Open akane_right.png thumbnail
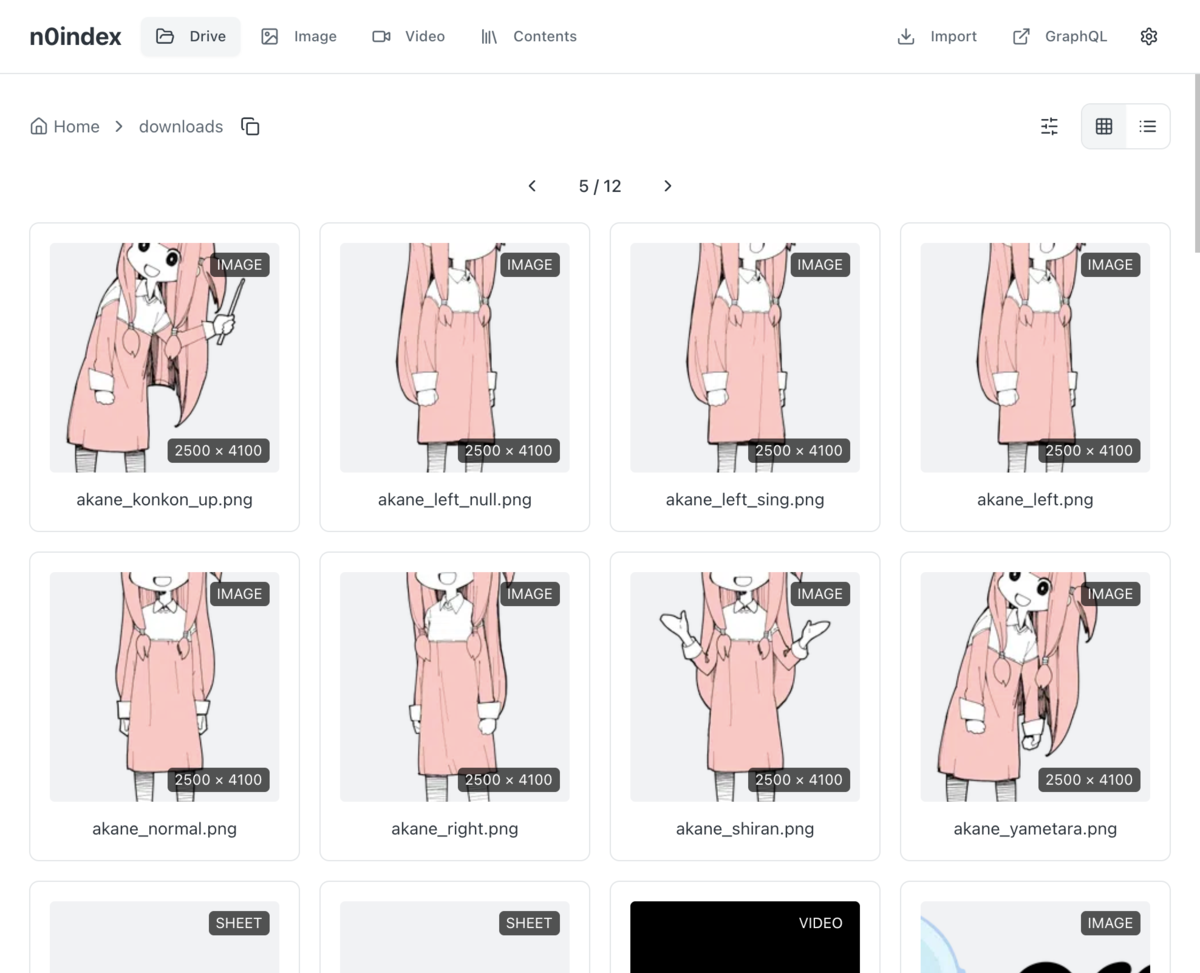This screenshot has width=1200, height=973. click(455, 686)
